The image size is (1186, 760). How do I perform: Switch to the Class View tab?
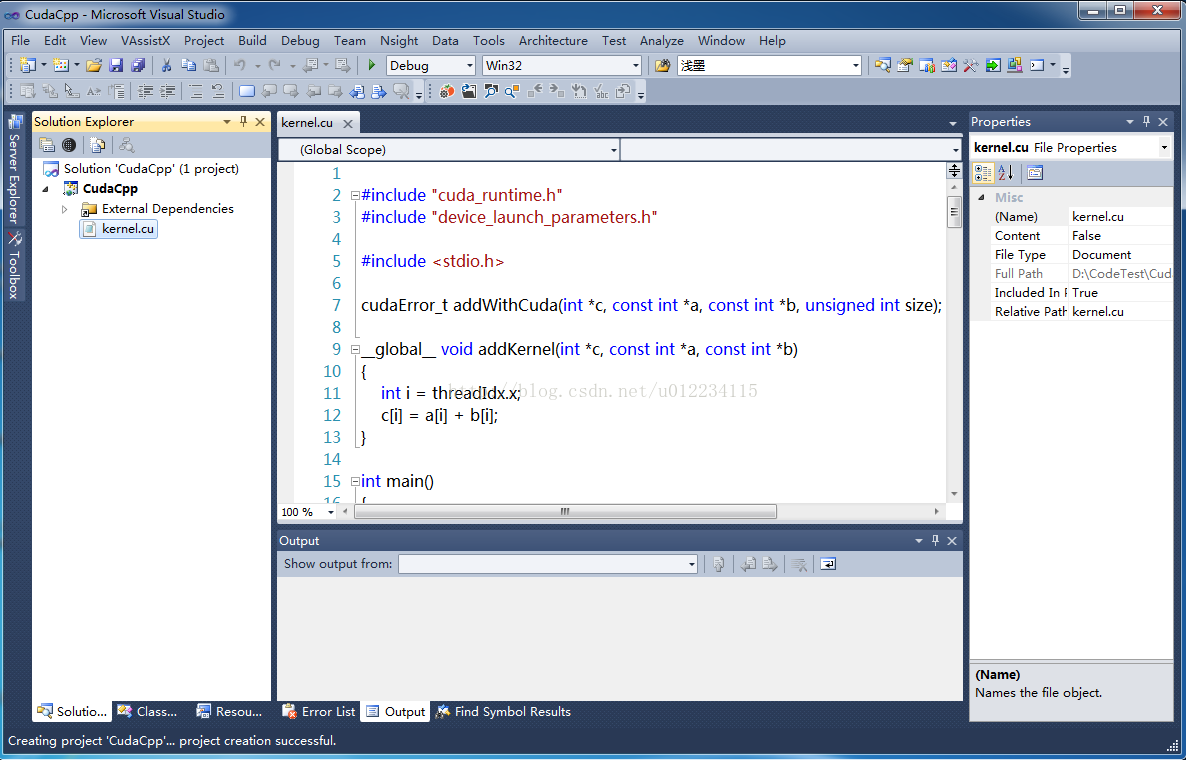[147, 712]
